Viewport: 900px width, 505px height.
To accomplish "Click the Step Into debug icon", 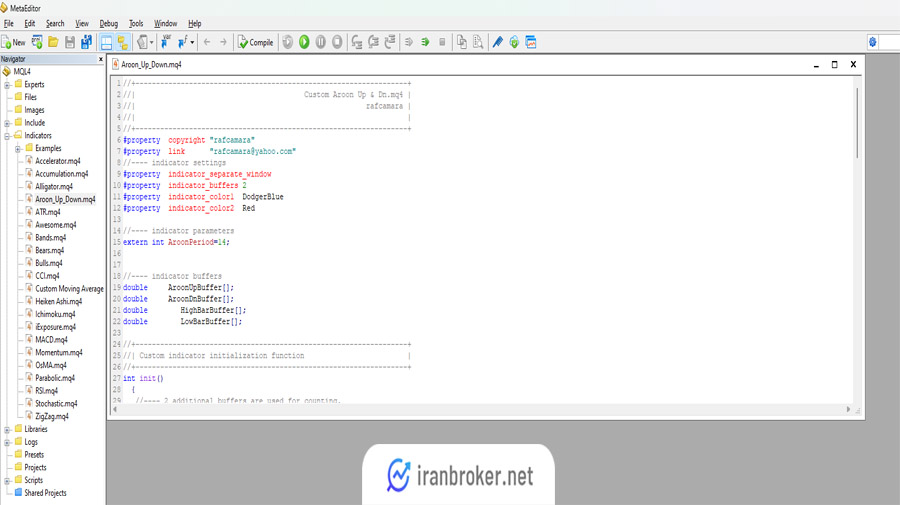I will click(x=356, y=42).
